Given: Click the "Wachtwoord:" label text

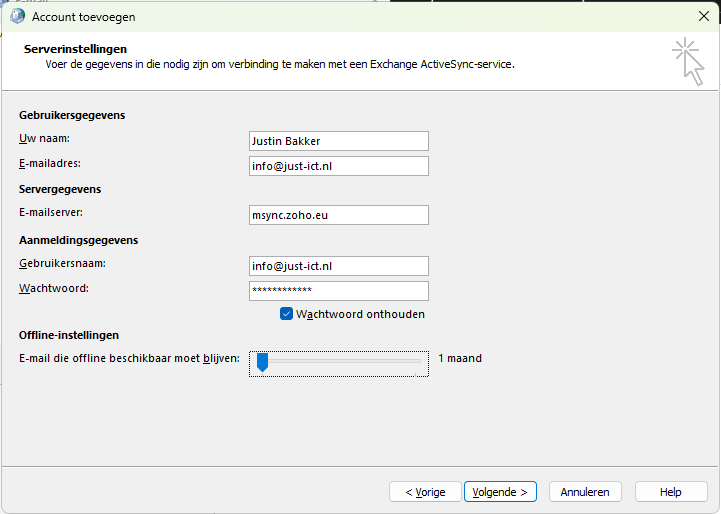Looking at the screenshot, I should pyautogui.click(x=54, y=288).
